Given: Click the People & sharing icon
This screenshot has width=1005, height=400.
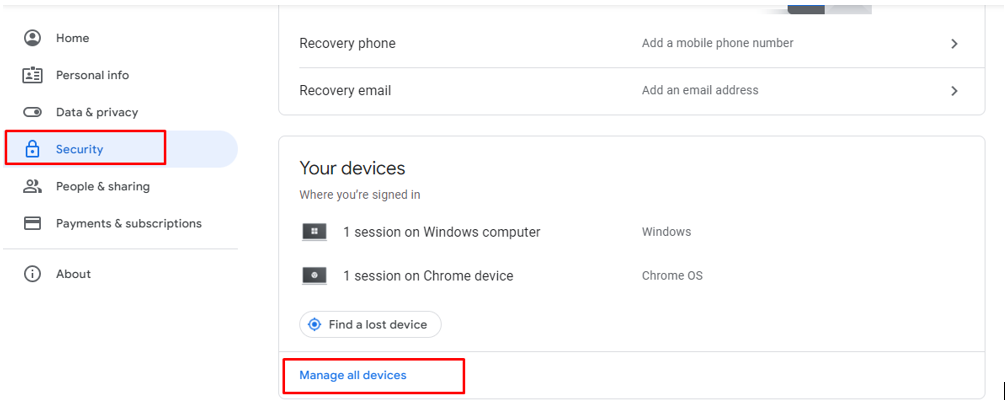Looking at the screenshot, I should click(x=32, y=187).
